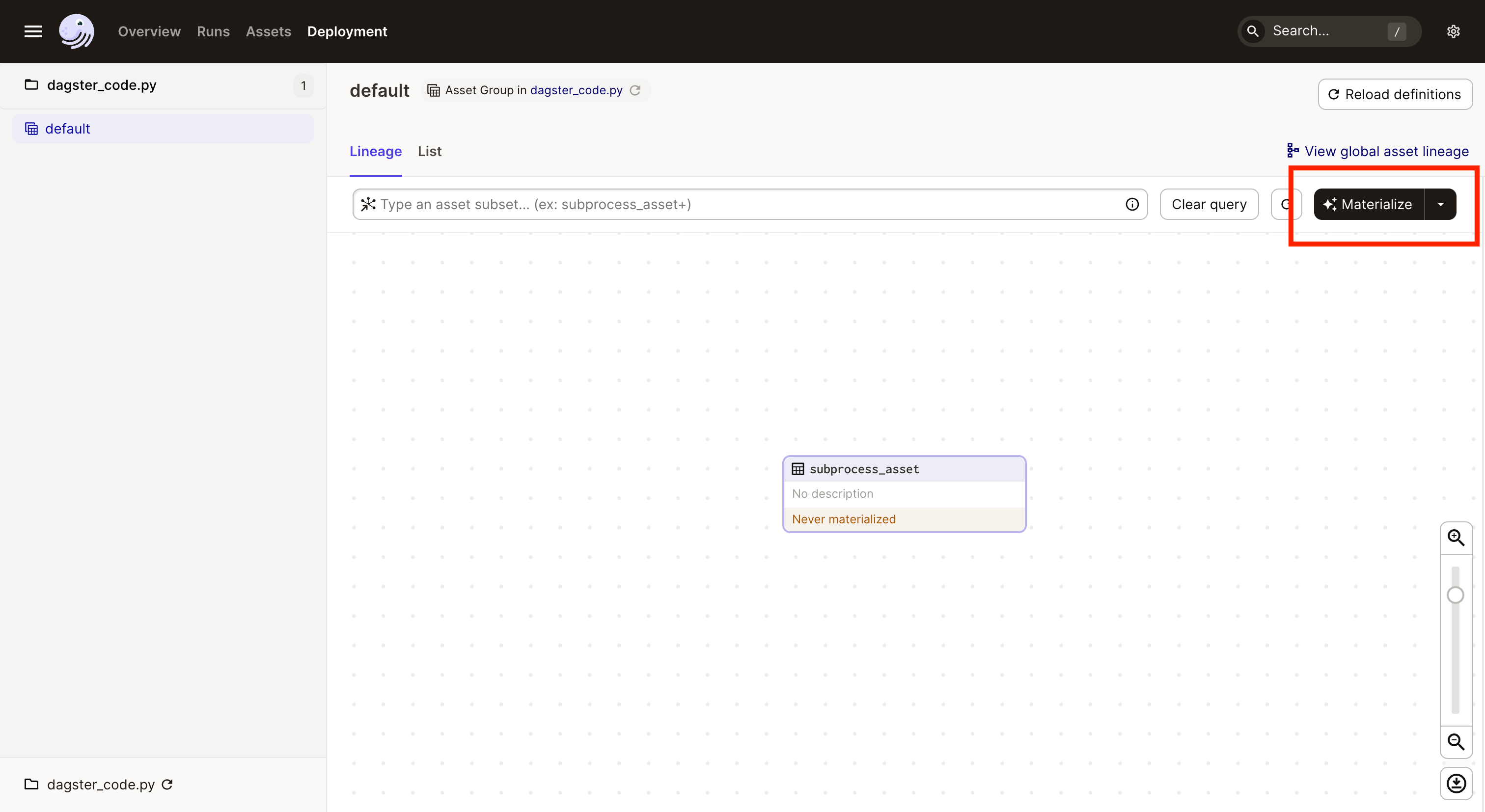Open the hamburger navigation menu

pyautogui.click(x=33, y=31)
